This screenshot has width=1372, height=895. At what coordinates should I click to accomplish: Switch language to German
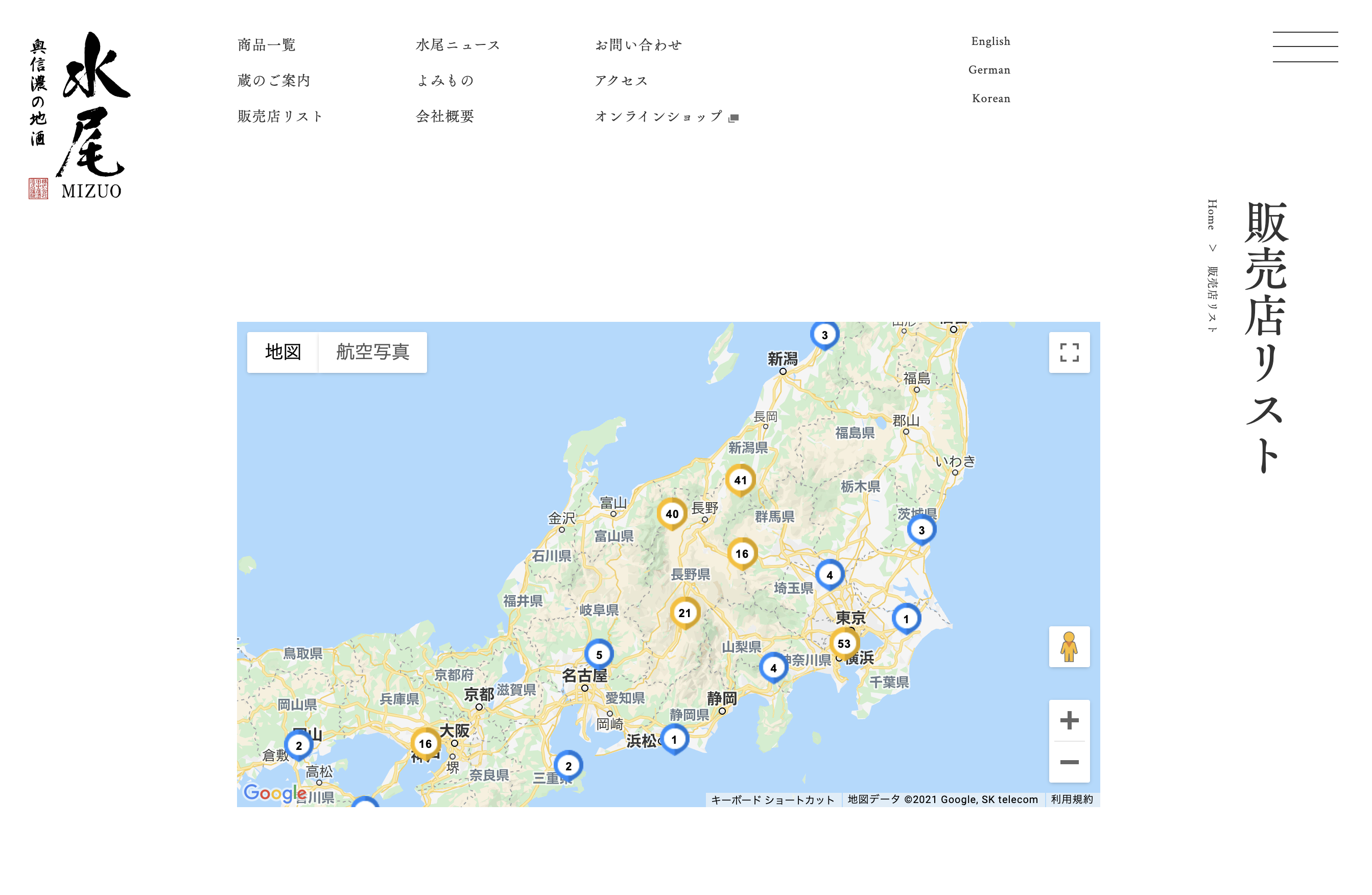point(989,70)
